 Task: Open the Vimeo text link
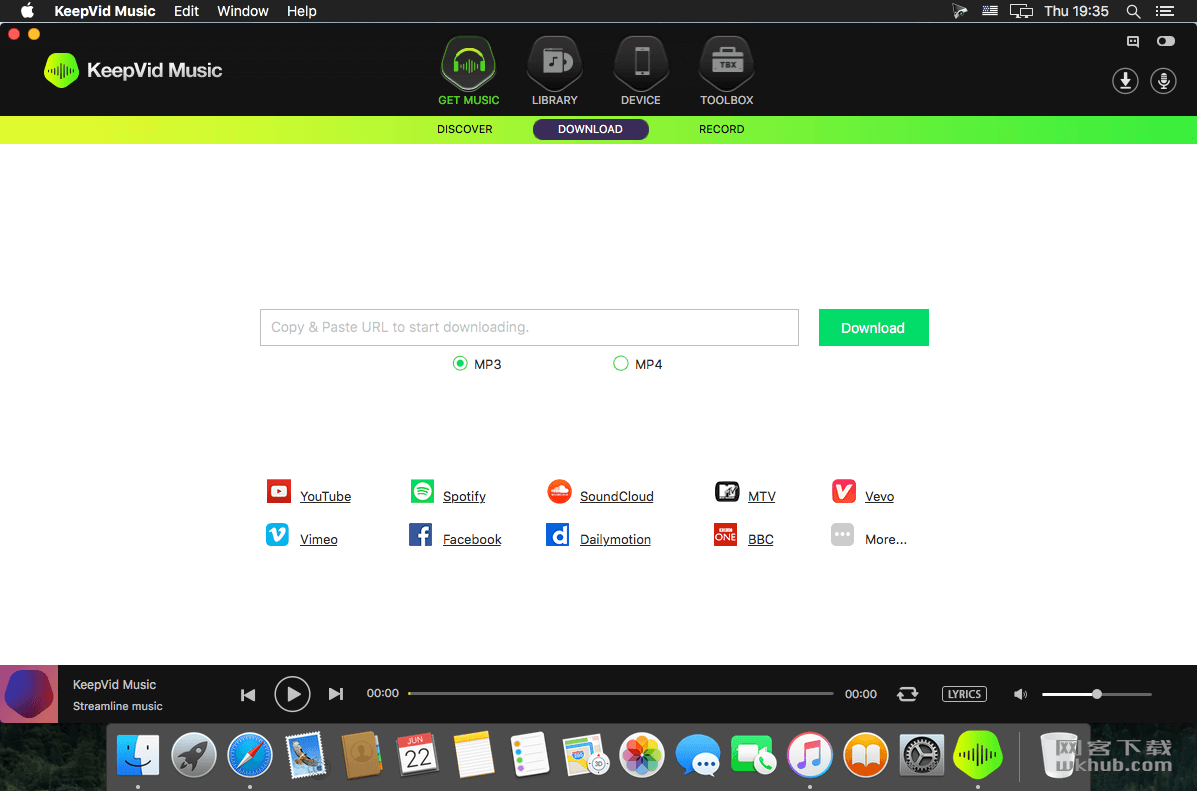click(318, 539)
